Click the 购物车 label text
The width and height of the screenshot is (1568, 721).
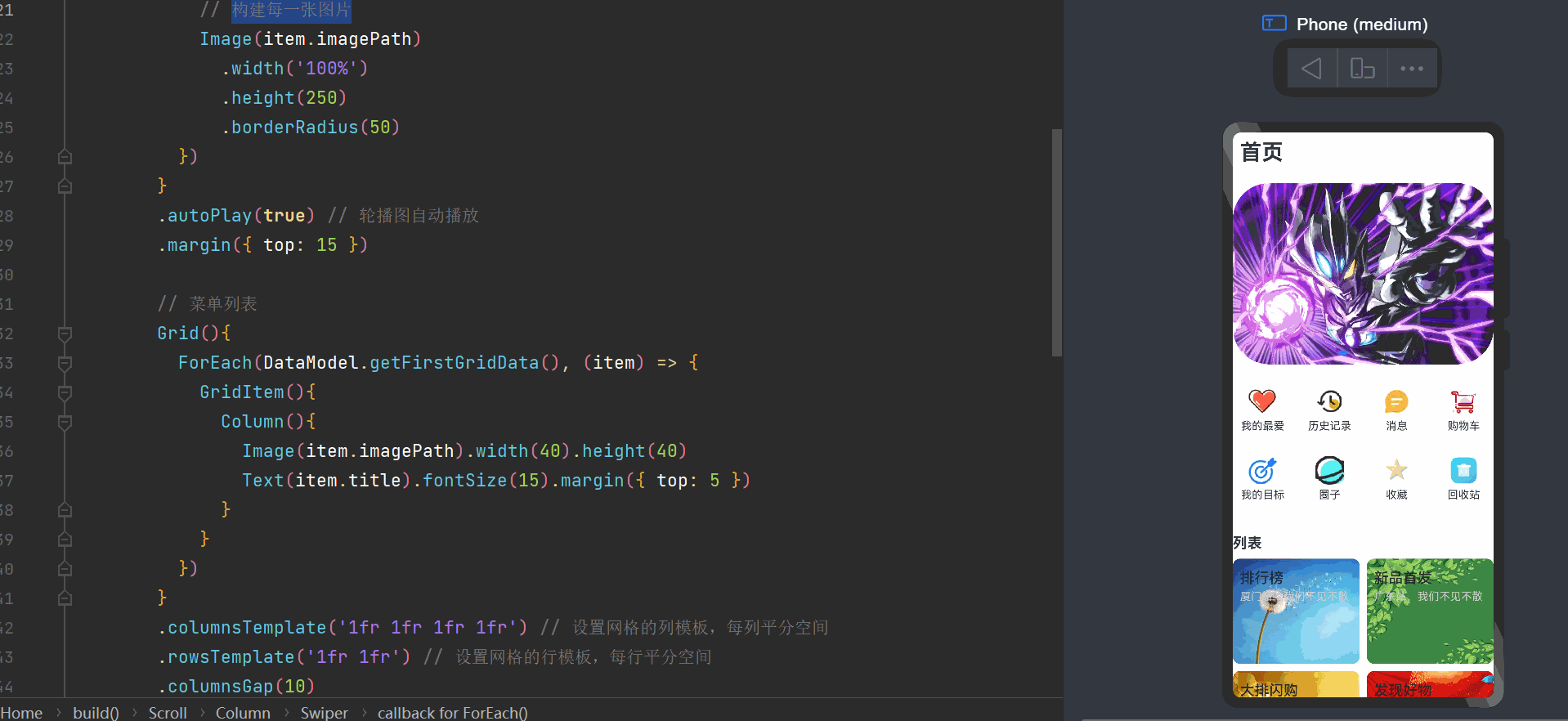(1463, 426)
